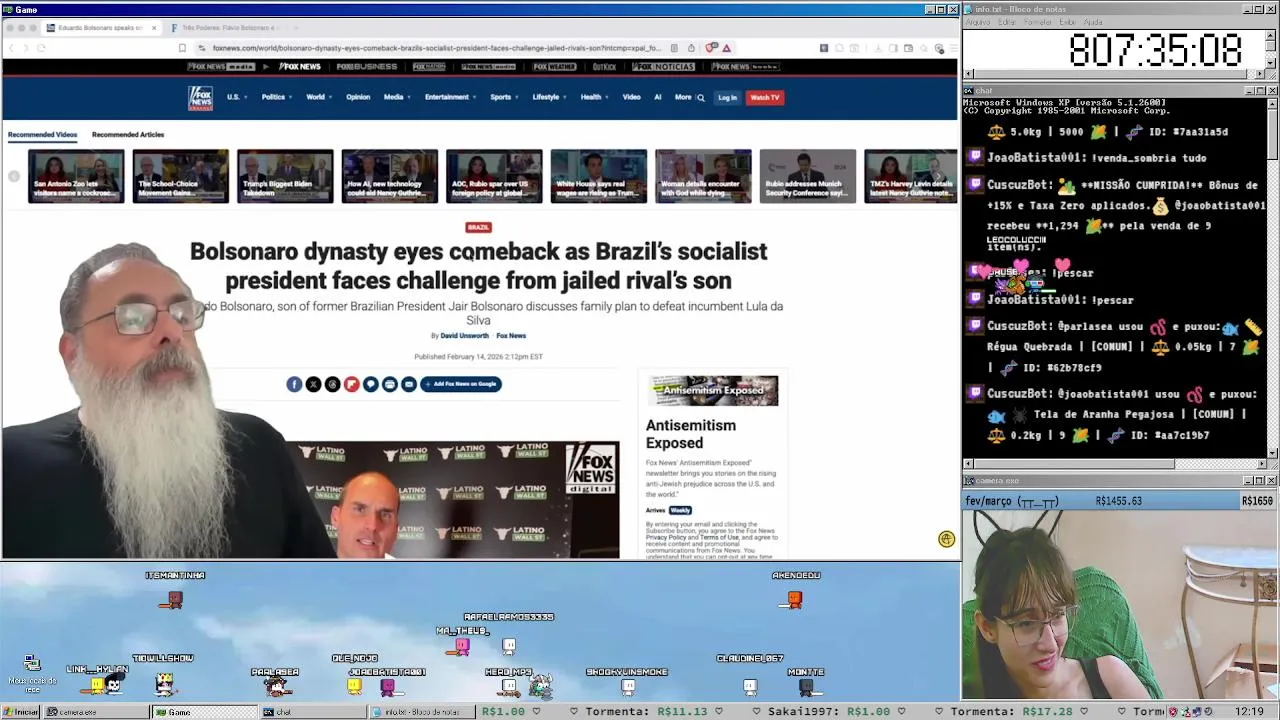The width and height of the screenshot is (1280, 720).
Task: Close the Eduardo Bolsonaro browser tab
Action: (x=154, y=28)
